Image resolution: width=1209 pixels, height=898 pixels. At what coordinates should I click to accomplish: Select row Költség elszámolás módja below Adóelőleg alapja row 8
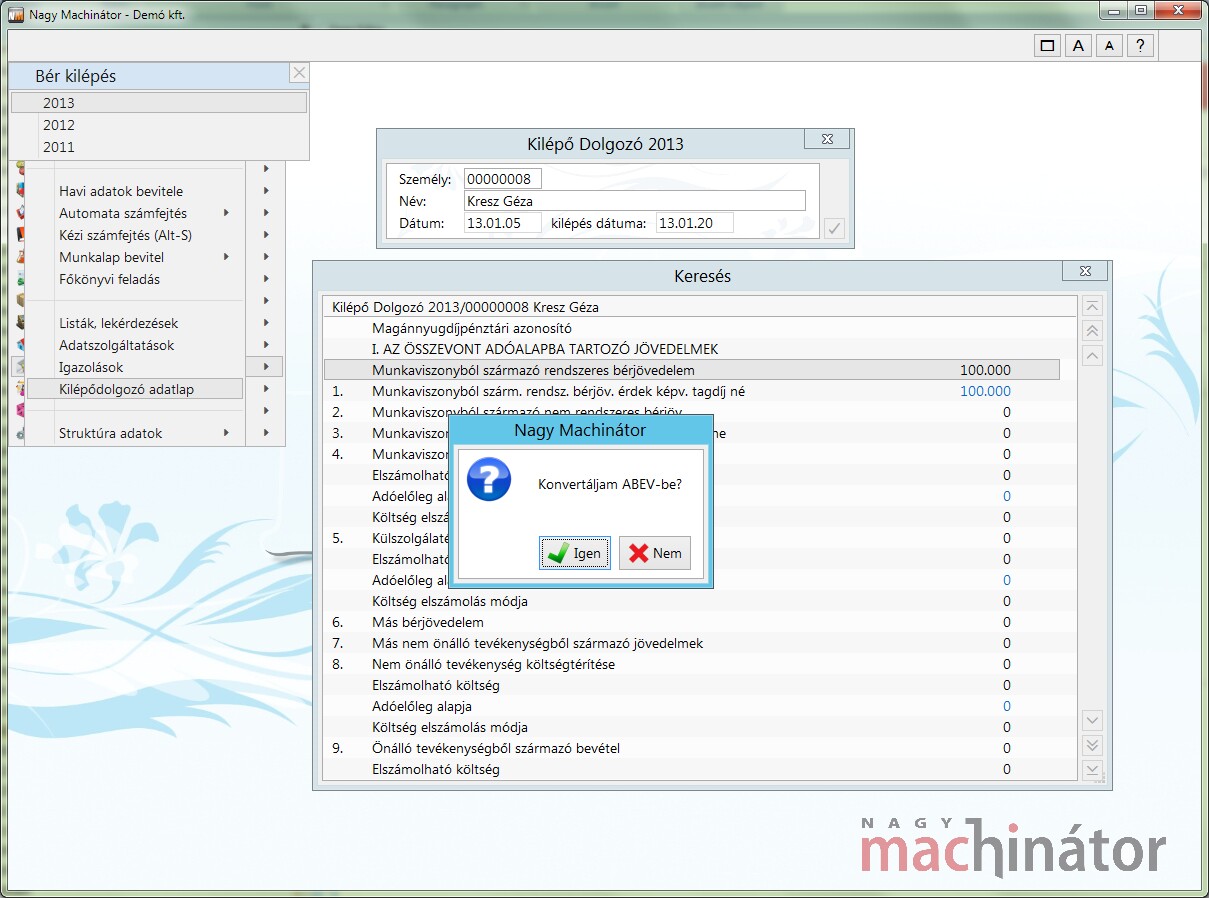point(691,727)
